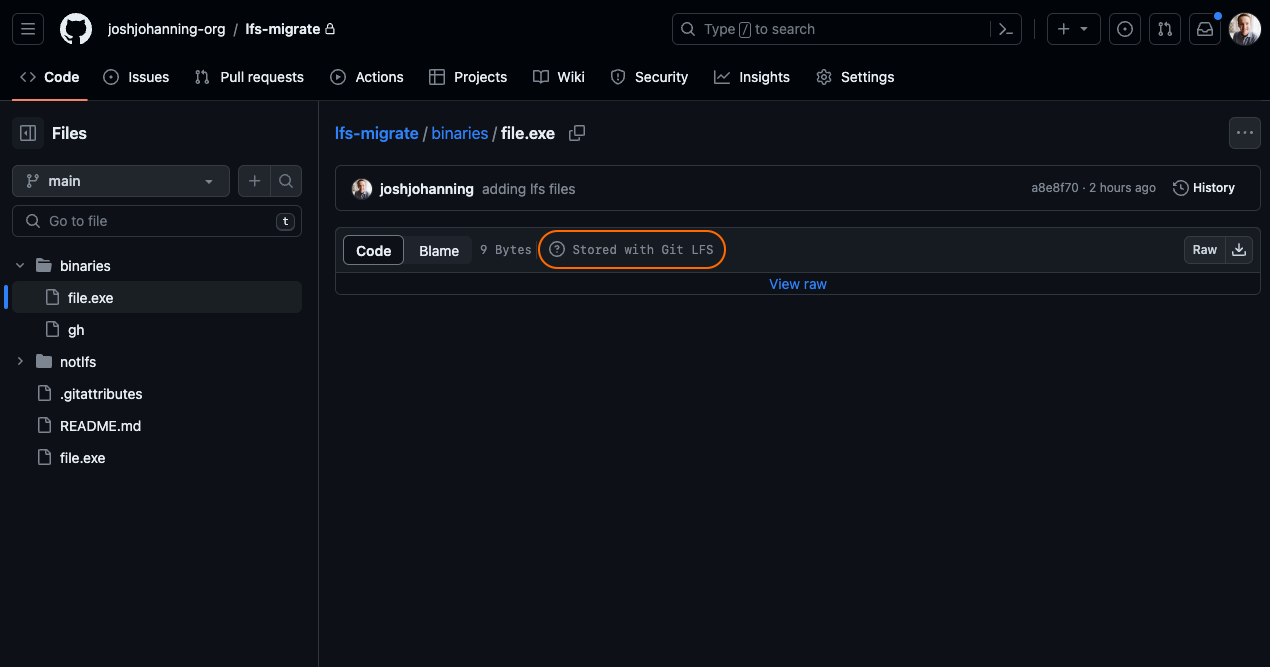1270x667 pixels.
Task: Open commit History
Action: tap(1204, 188)
